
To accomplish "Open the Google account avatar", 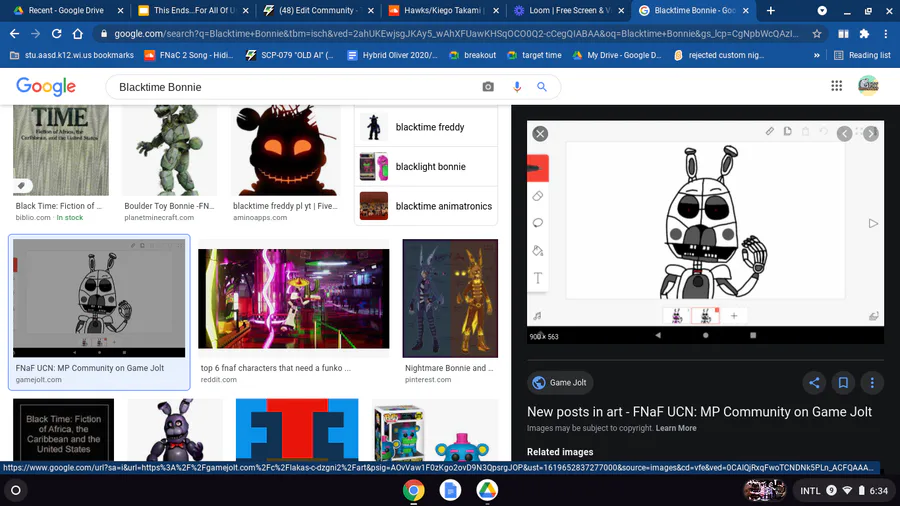I will (868, 86).
